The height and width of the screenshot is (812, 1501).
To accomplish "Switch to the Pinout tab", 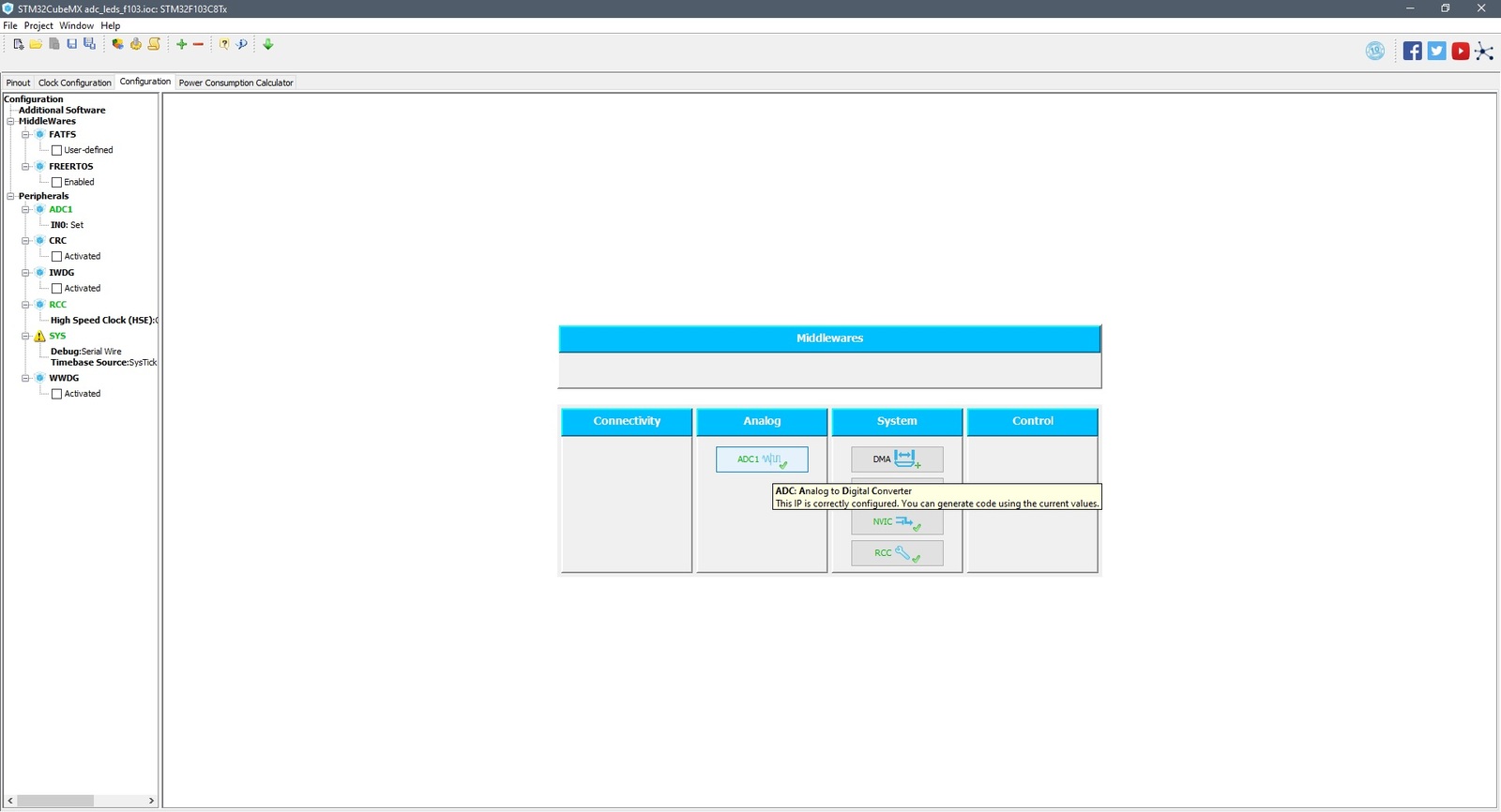I will (18, 83).
